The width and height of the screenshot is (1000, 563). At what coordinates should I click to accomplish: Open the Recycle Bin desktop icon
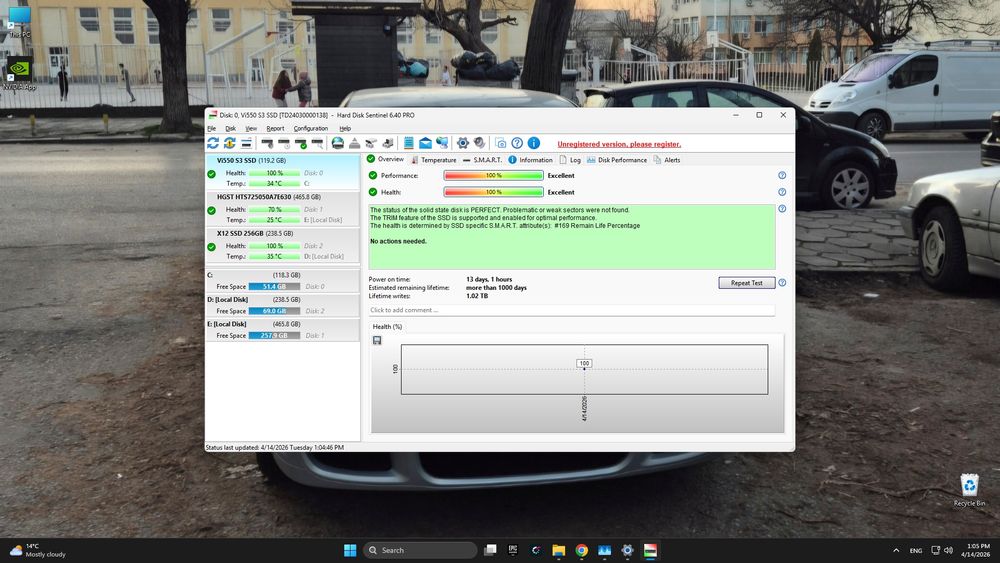tap(969, 490)
